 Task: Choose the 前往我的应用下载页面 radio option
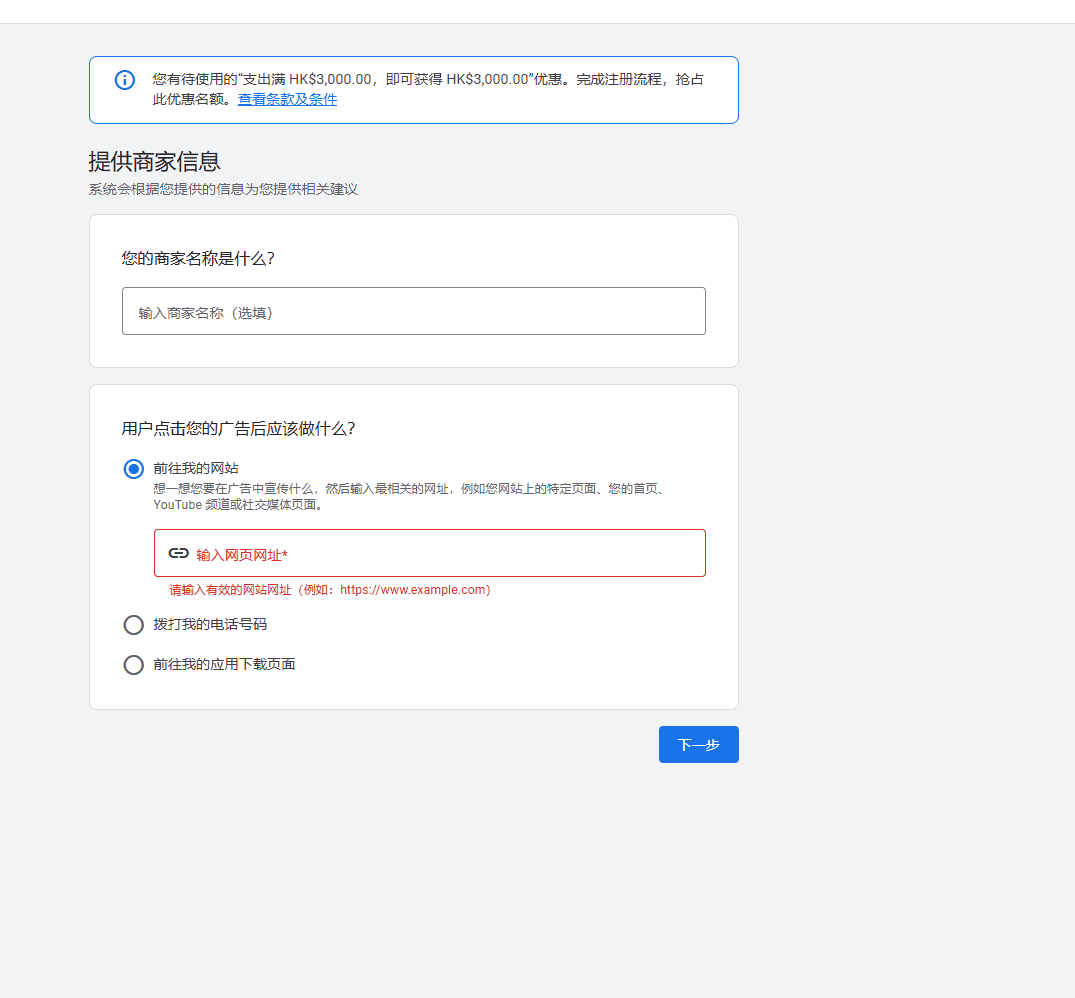[134, 665]
